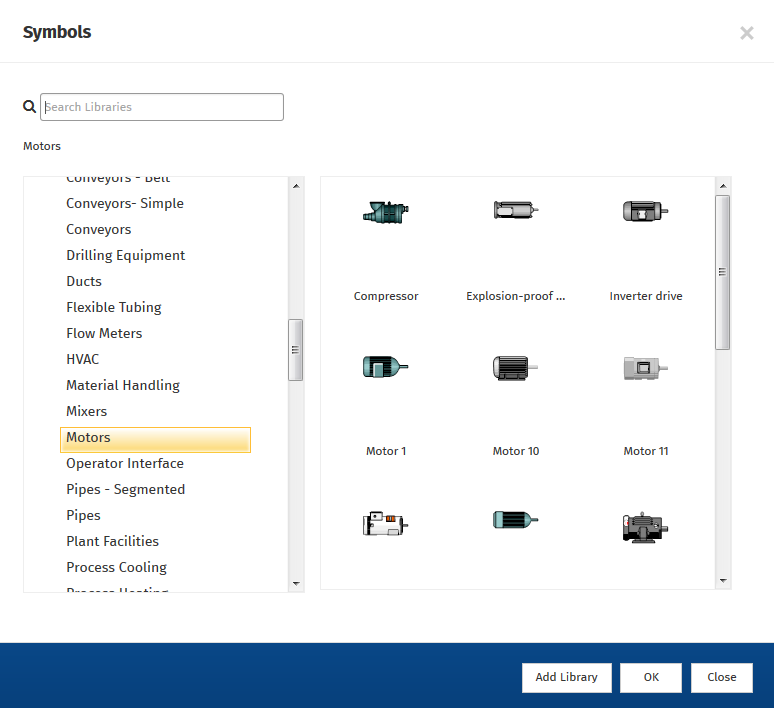Switch to the Pipes - Segmented library
The image size is (774, 708).
click(125, 489)
